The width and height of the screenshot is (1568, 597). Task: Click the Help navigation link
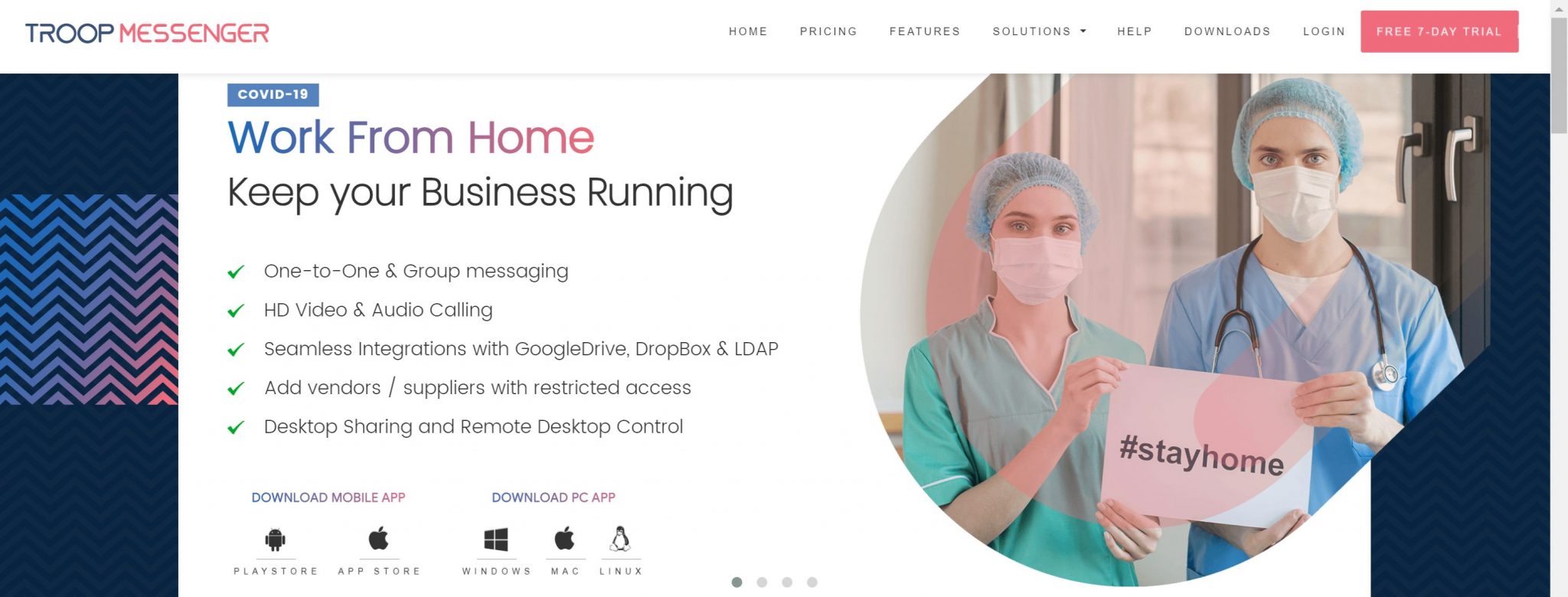pyautogui.click(x=1135, y=31)
